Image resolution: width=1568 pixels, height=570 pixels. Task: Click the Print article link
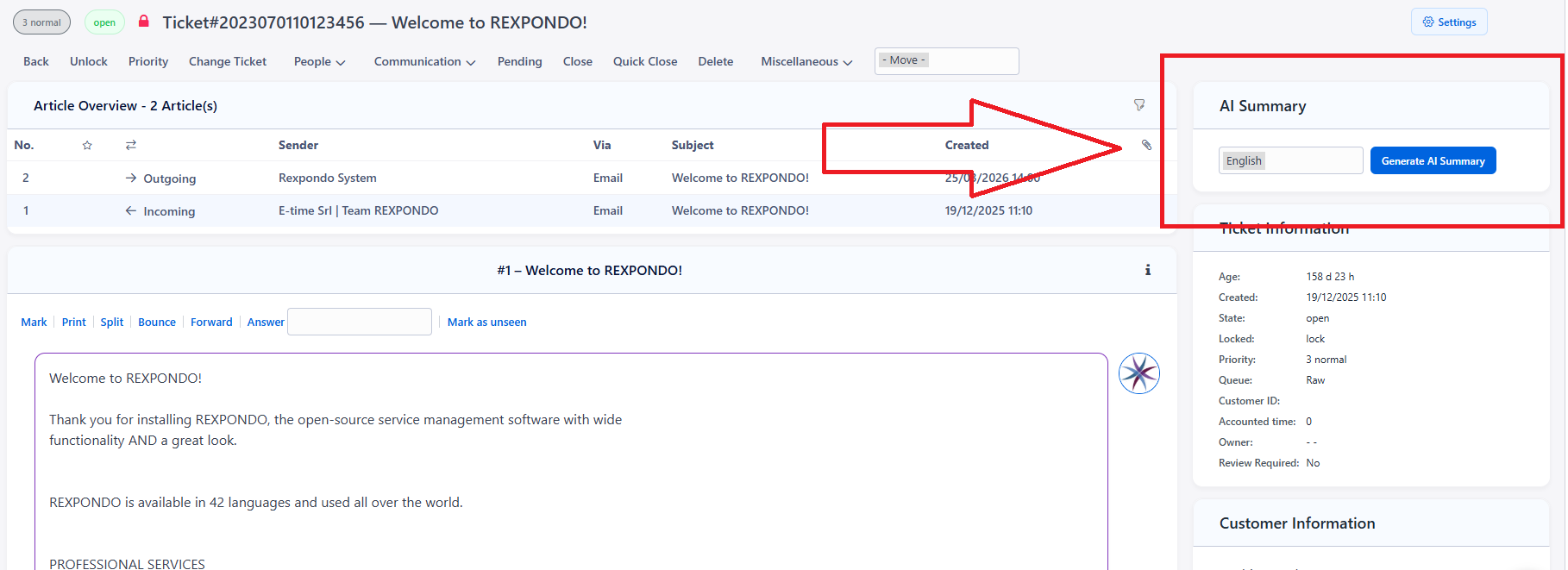point(73,322)
